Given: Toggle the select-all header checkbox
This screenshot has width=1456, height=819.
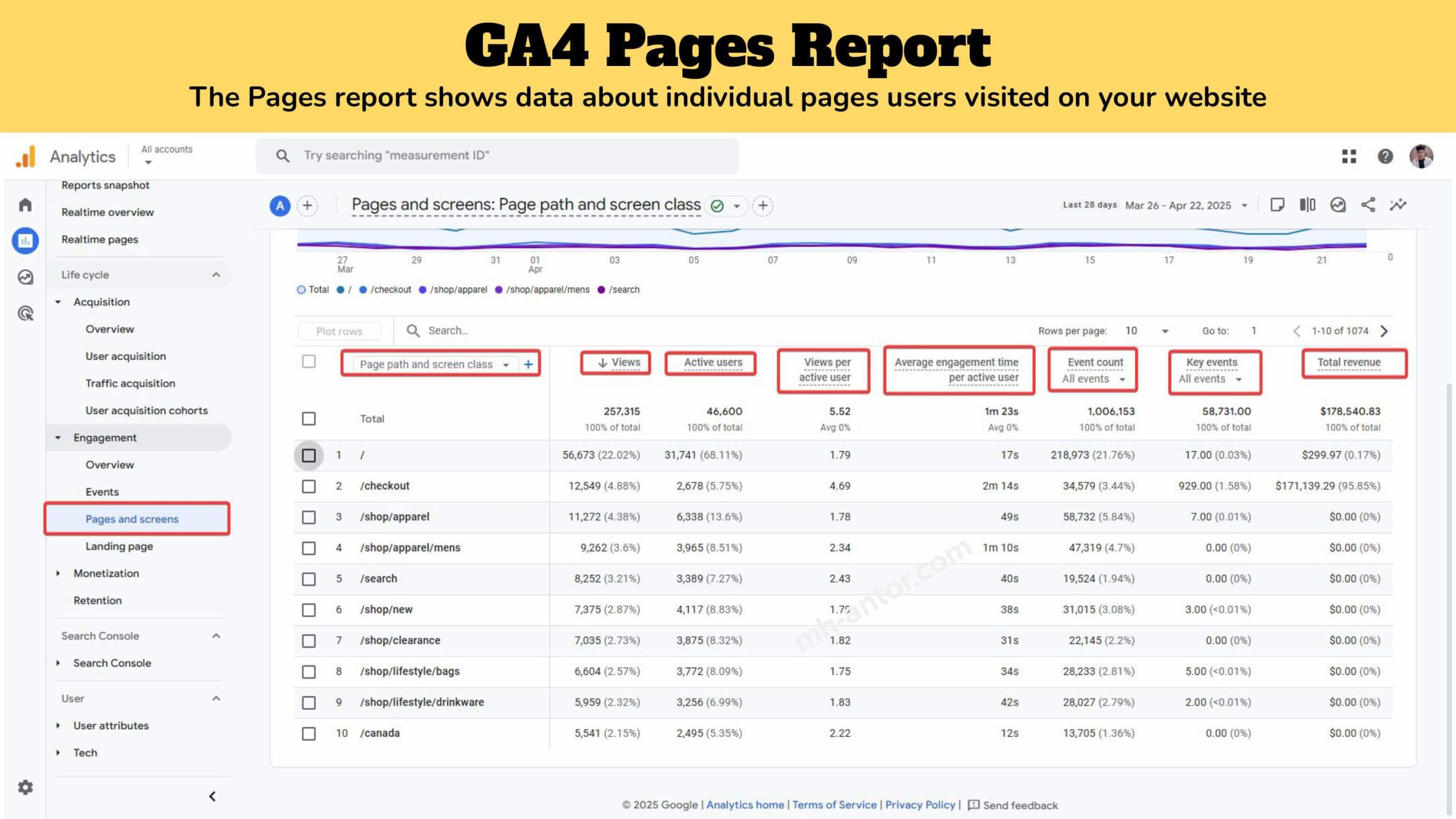Looking at the screenshot, I should (x=309, y=362).
